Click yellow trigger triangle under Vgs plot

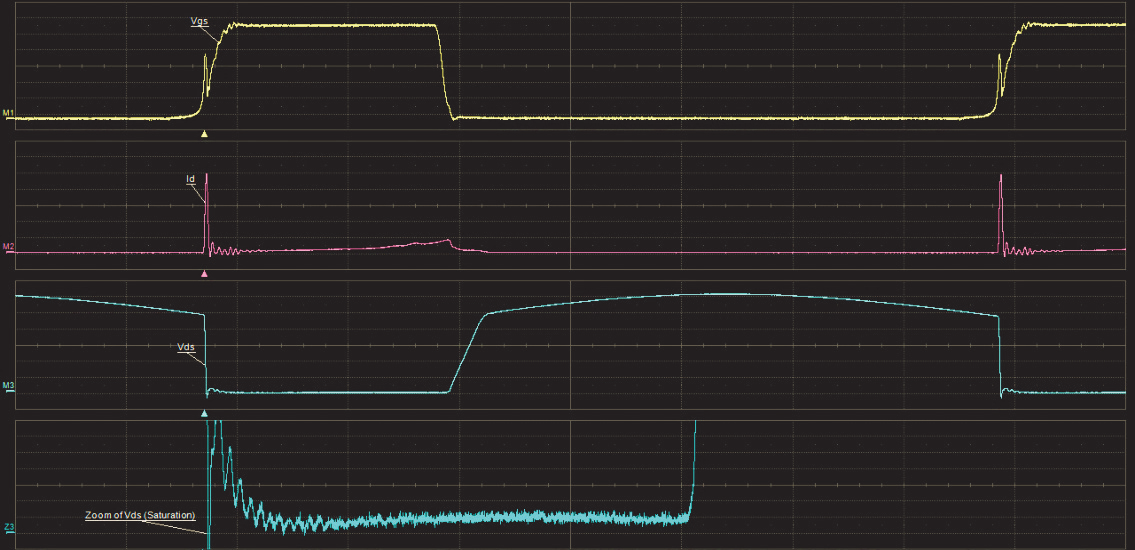click(x=205, y=133)
